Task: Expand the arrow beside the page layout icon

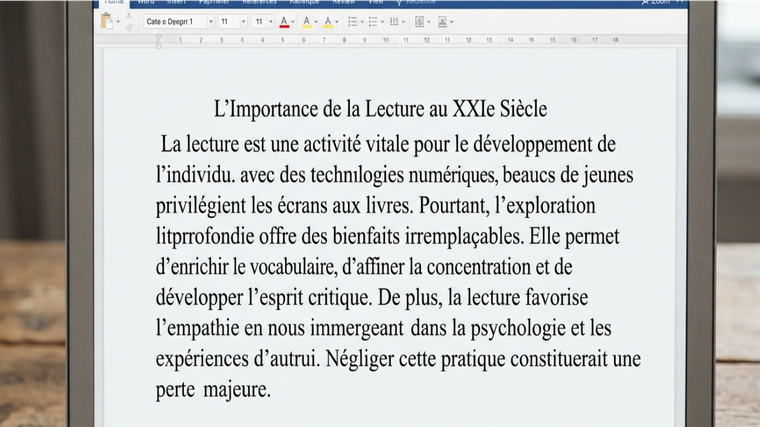Action: 428,22
